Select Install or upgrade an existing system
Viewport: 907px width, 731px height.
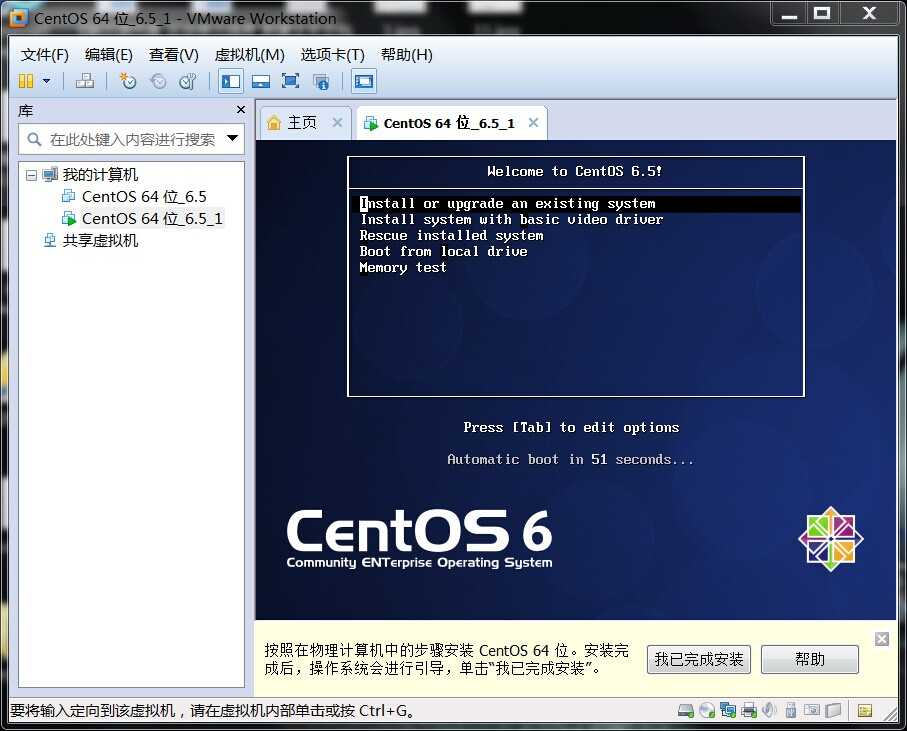coord(576,204)
